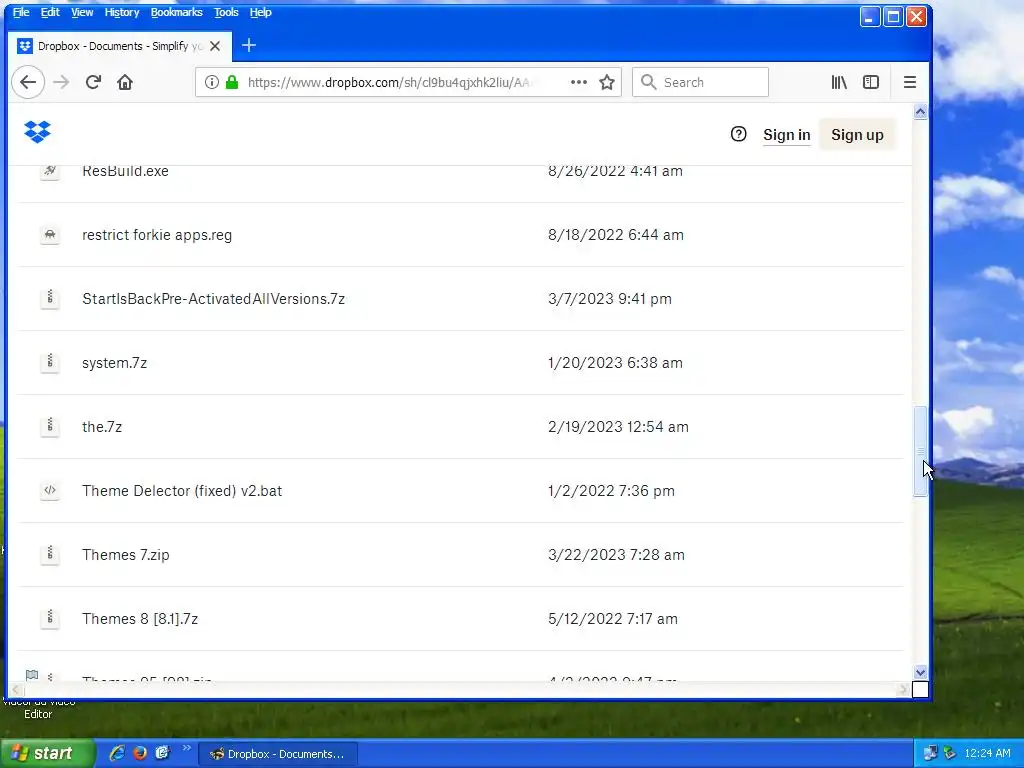The height and width of the screenshot is (768, 1024).
Task: Open the Bookmarks menu
Action: coord(176,12)
